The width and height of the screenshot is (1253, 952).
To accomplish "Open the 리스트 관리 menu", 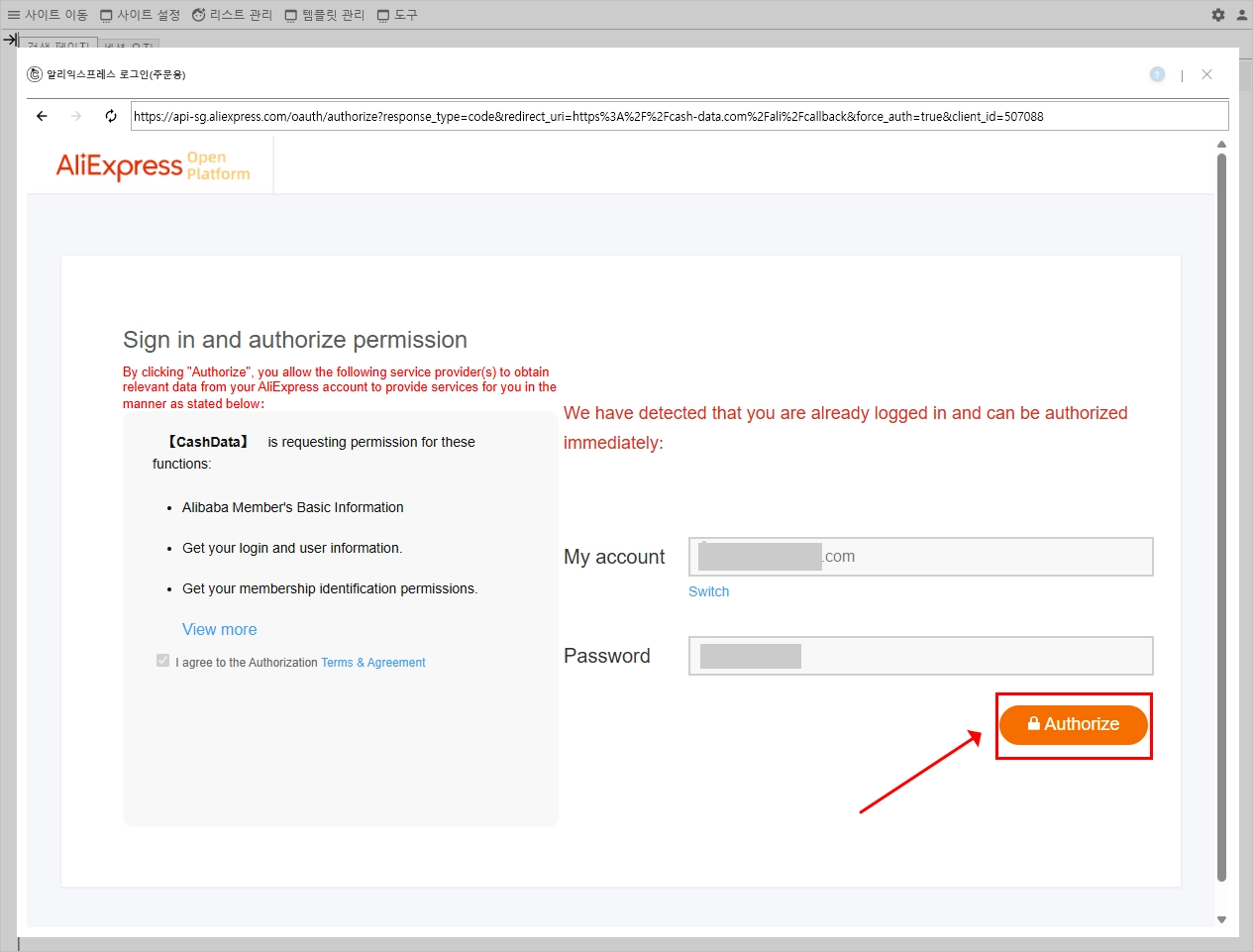I will (232, 15).
